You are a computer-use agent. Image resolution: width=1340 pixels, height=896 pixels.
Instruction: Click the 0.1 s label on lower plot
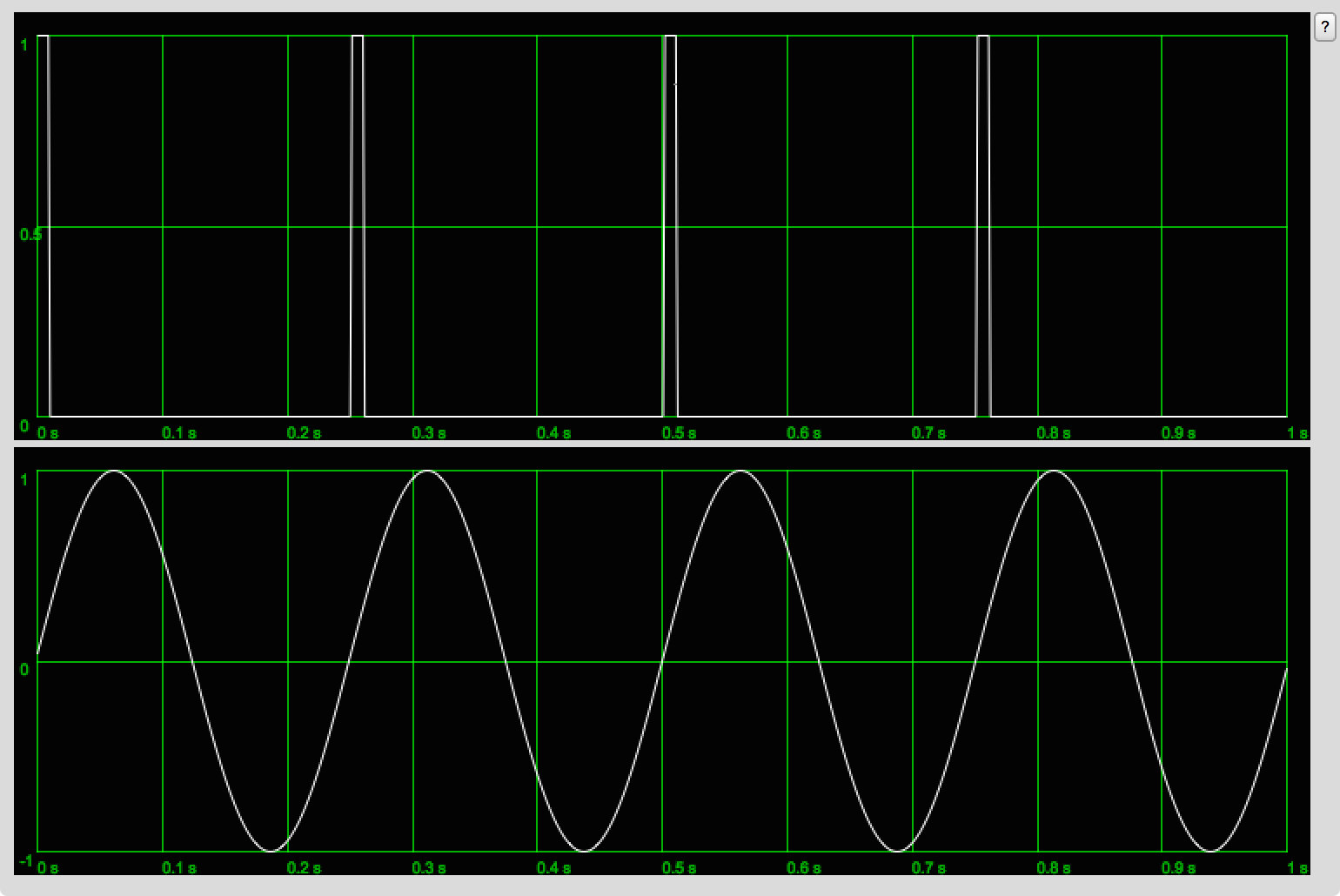pyautogui.click(x=179, y=867)
